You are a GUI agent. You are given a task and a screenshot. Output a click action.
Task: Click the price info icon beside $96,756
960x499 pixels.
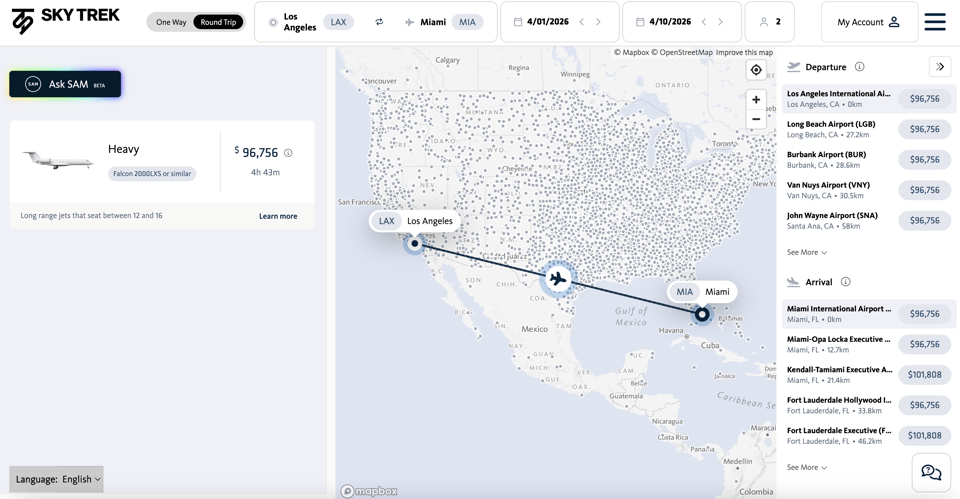(288, 153)
